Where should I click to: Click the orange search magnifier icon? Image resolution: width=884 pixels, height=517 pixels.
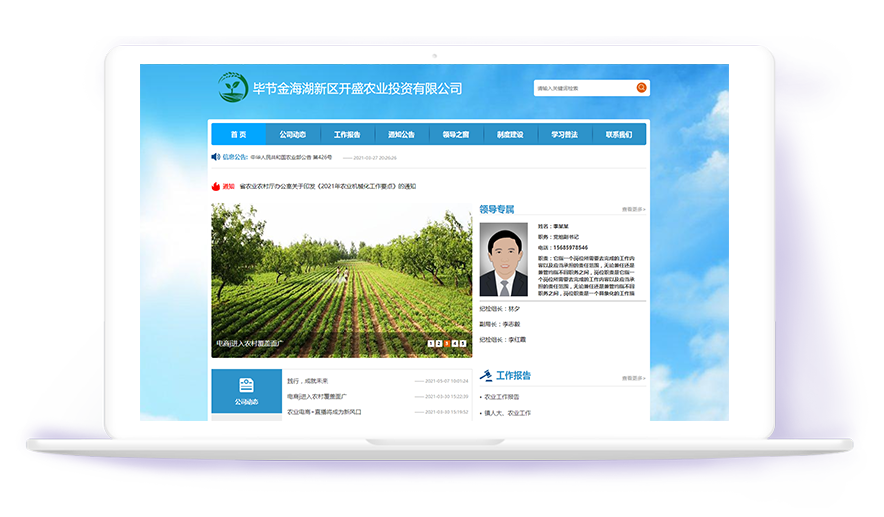click(641, 88)
